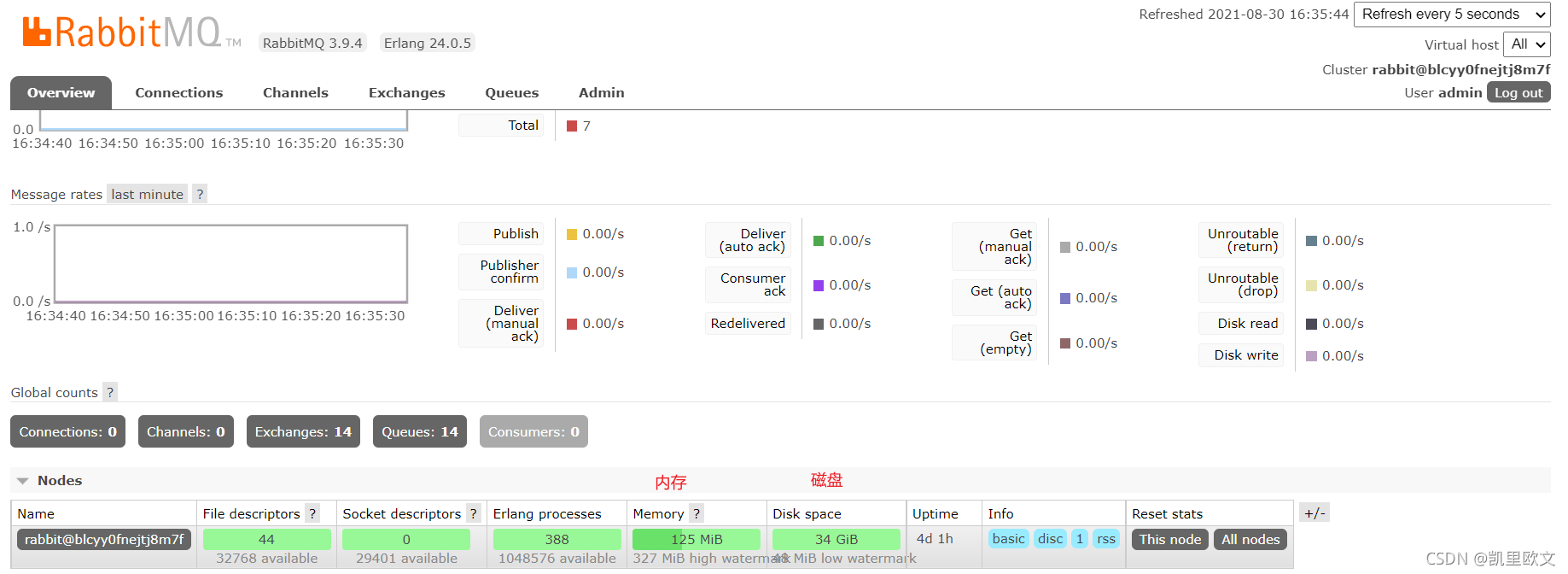This screenshot has height=574, width=1568.
Task: Click the File descriptors 44 bar
Action: tap(266, 539)
